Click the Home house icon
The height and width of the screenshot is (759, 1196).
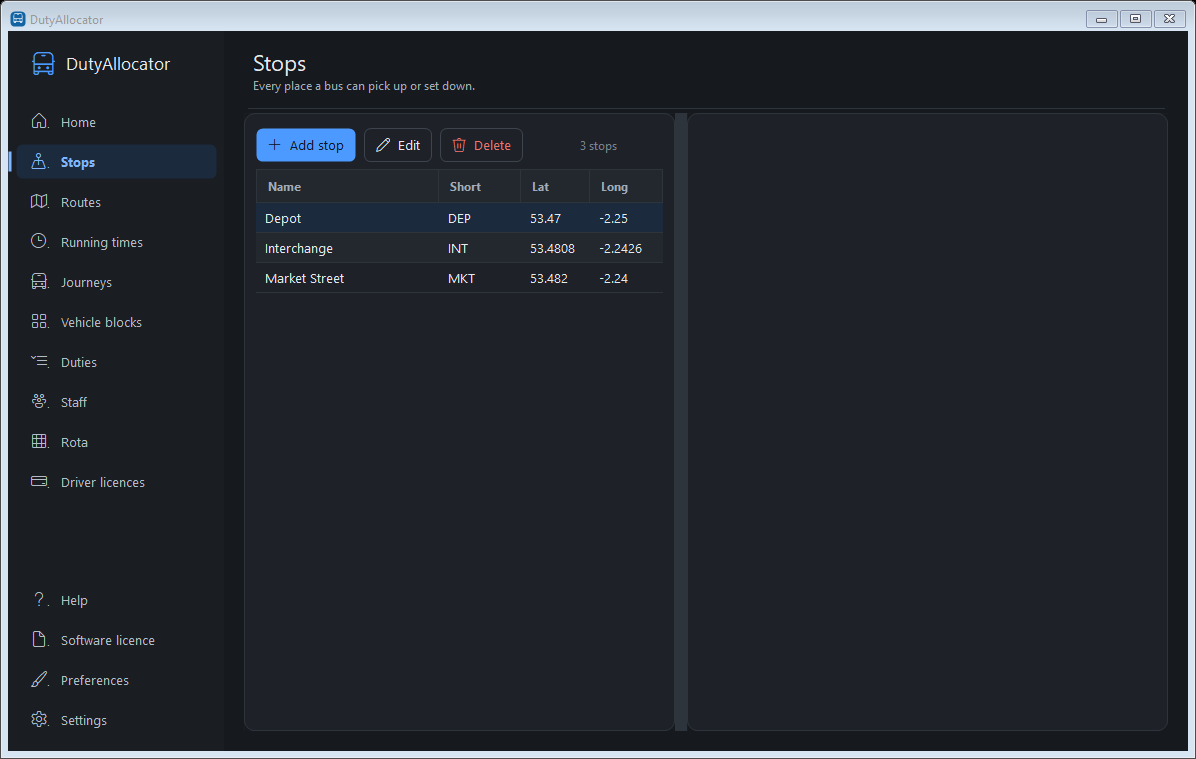(x=40, y=121)
